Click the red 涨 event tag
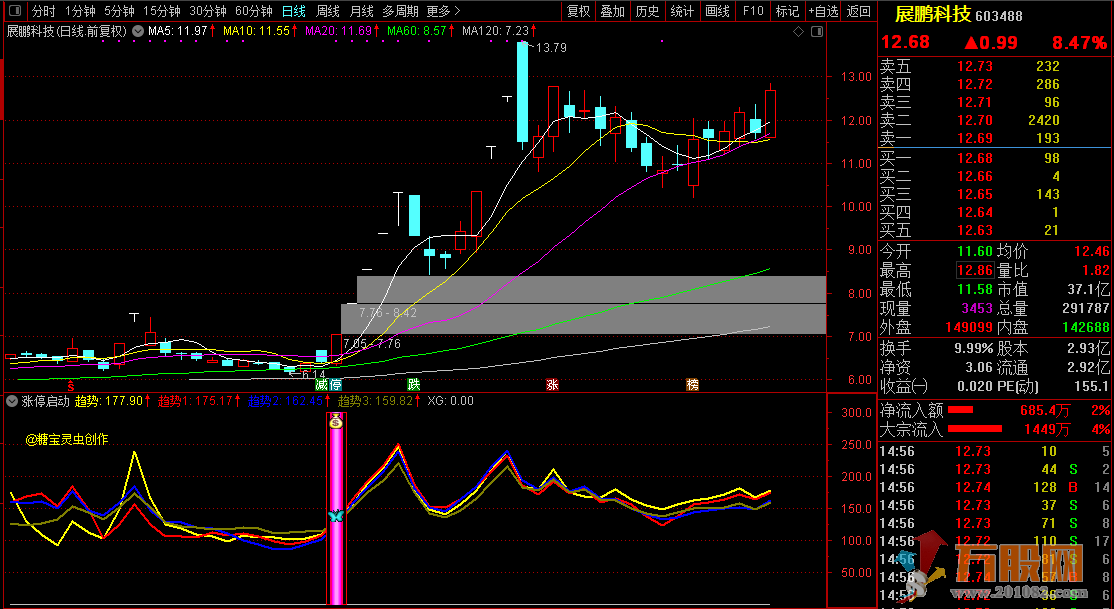 point(552,385)
